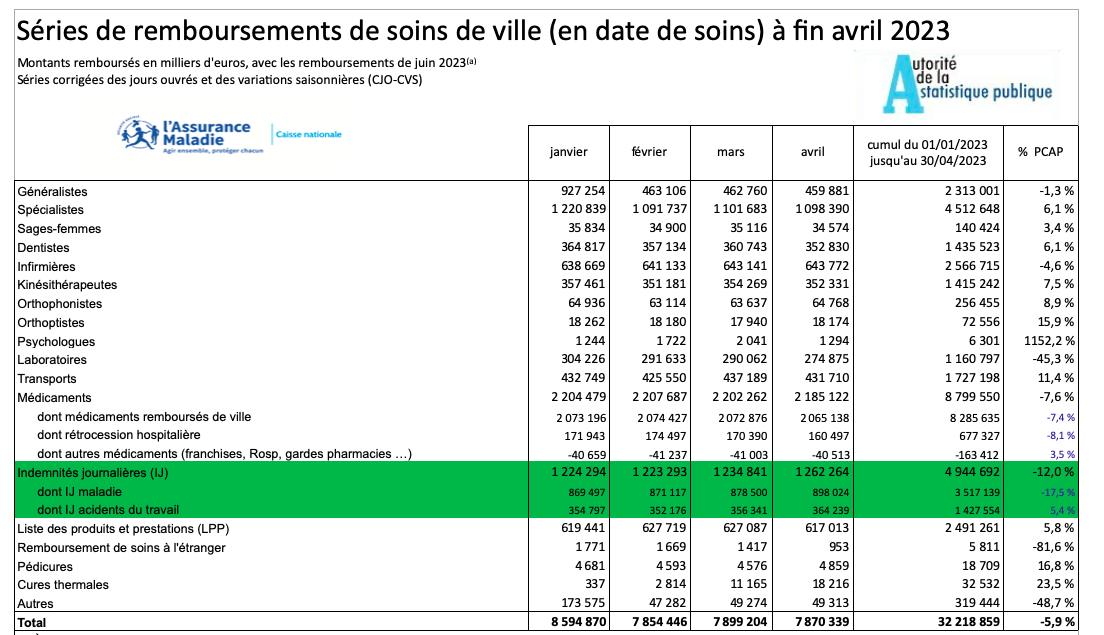Image resolution: width=1104 pixels, height=635 pixels.
Task: Click the 'Orthophonistes' row label
Action: click(59, 304)
